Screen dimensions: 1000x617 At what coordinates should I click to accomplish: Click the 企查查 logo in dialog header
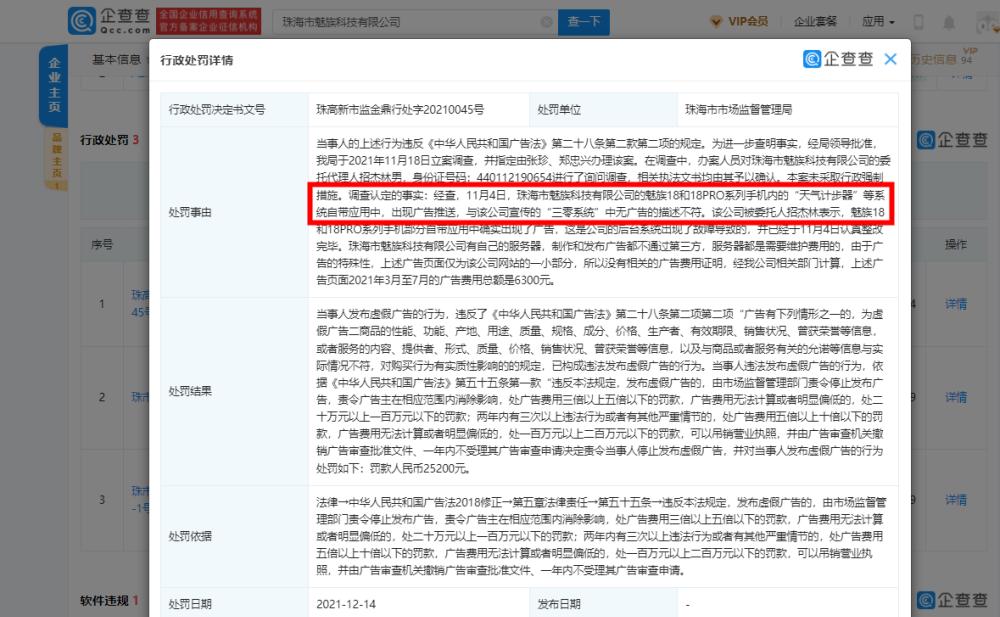click(x=838, y=59)
